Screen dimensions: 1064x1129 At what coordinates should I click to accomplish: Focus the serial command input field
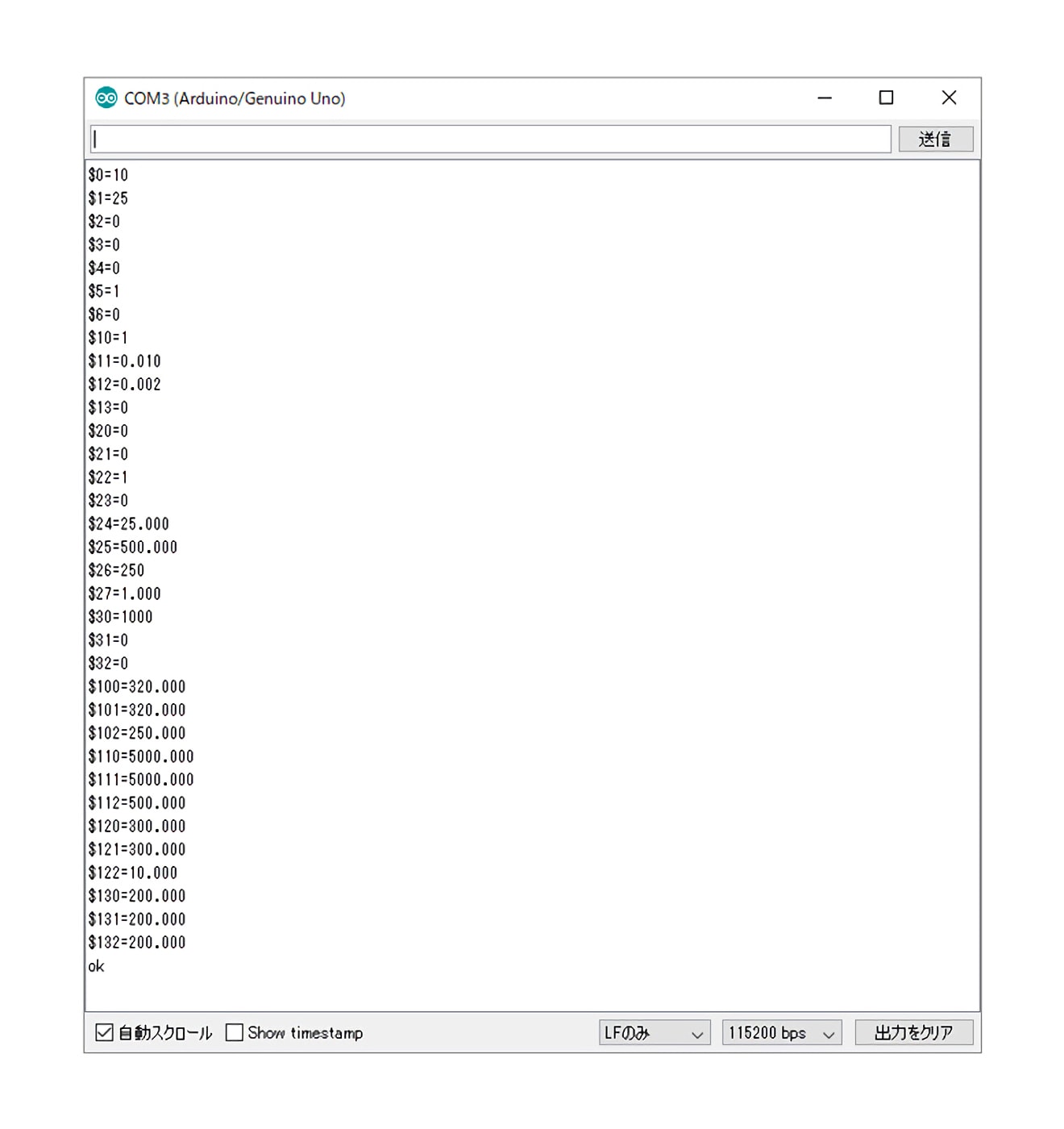point(490,140)
